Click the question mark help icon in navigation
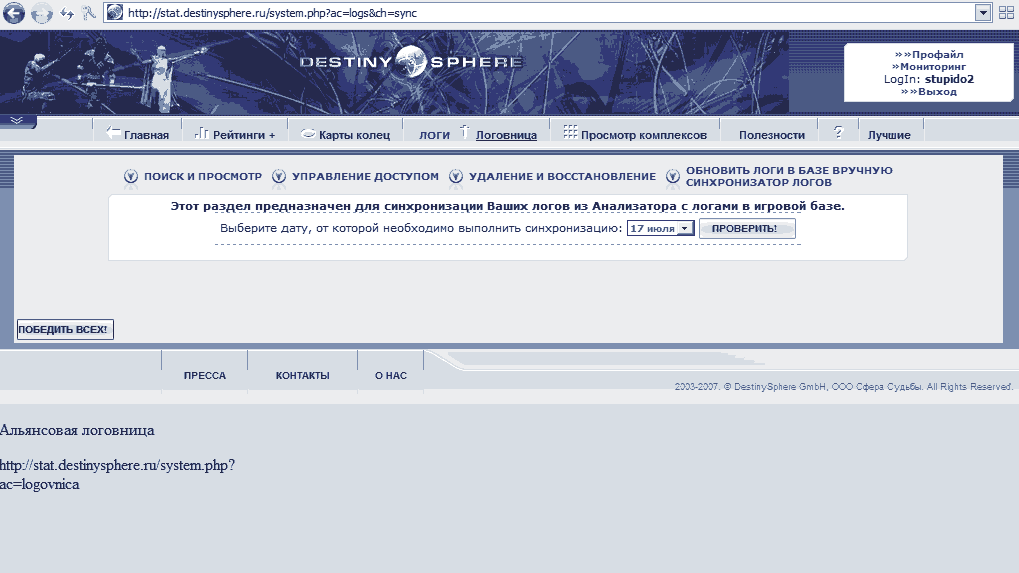This screenshot has height=573, width=1019. (838, 133)
